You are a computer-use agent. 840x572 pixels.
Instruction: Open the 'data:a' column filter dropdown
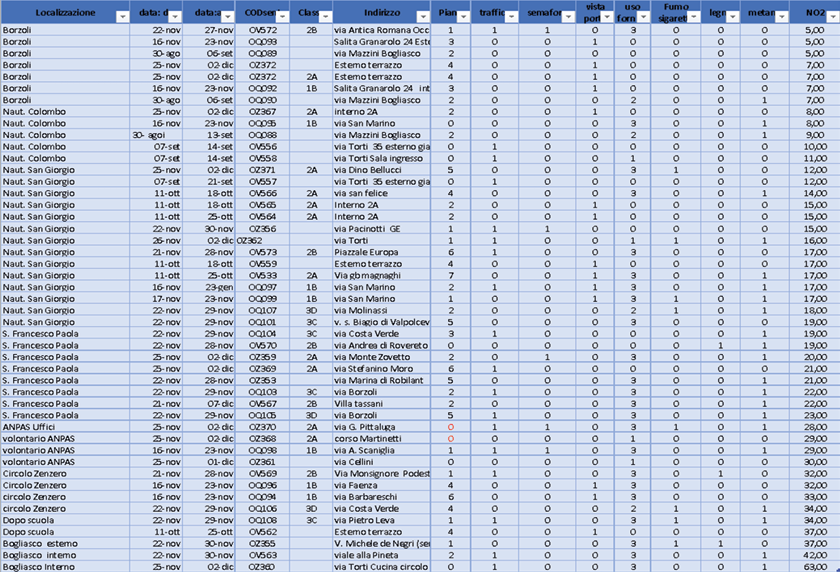pos(227,17)
